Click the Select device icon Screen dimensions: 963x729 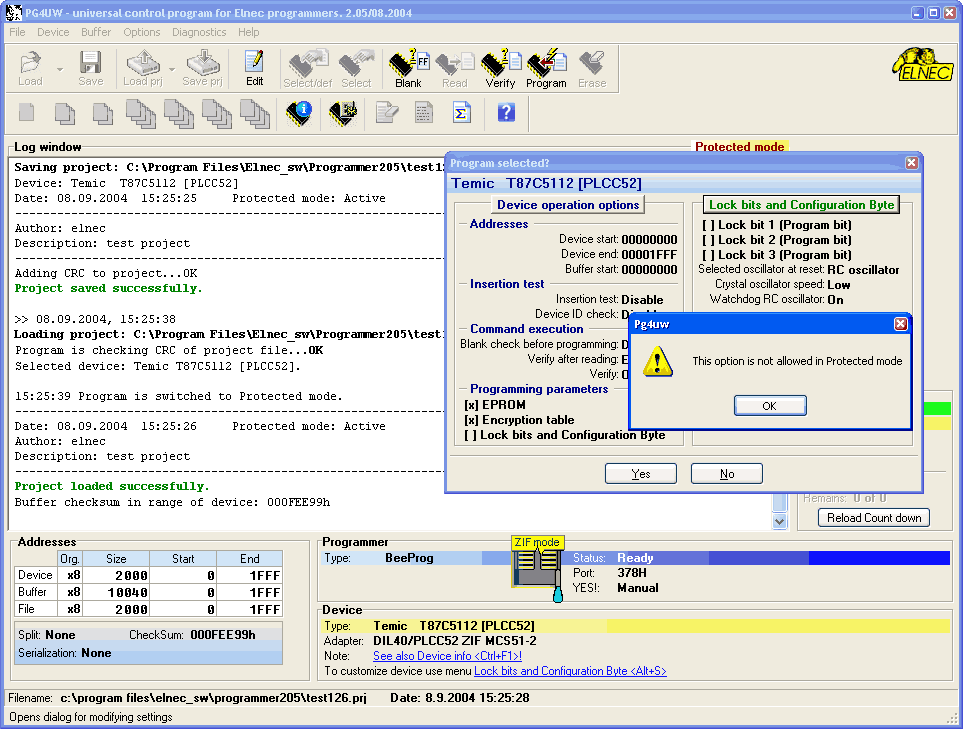(x=356, y=68)
